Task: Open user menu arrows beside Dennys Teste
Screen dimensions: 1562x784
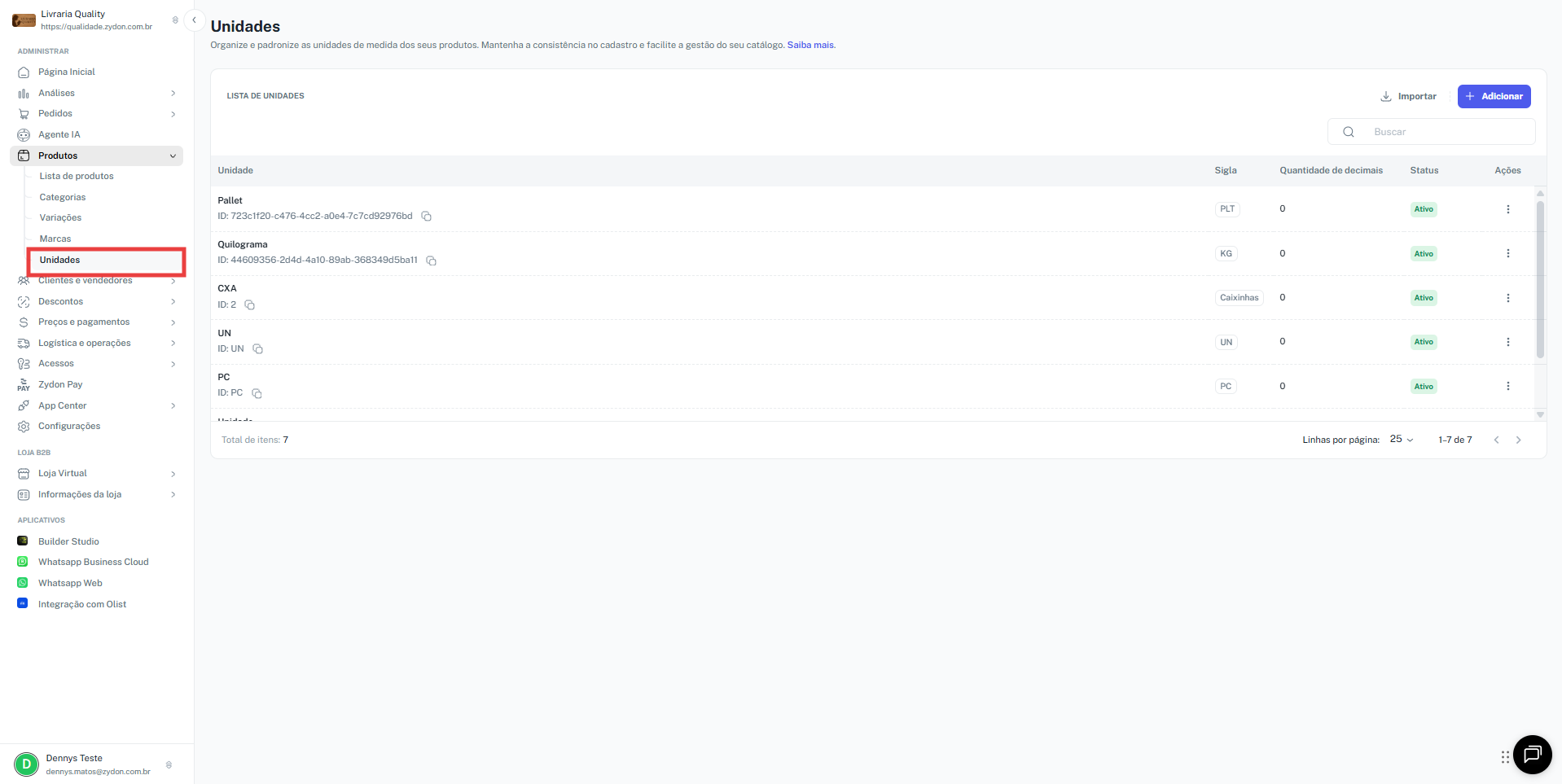Action: pos(169,764)
